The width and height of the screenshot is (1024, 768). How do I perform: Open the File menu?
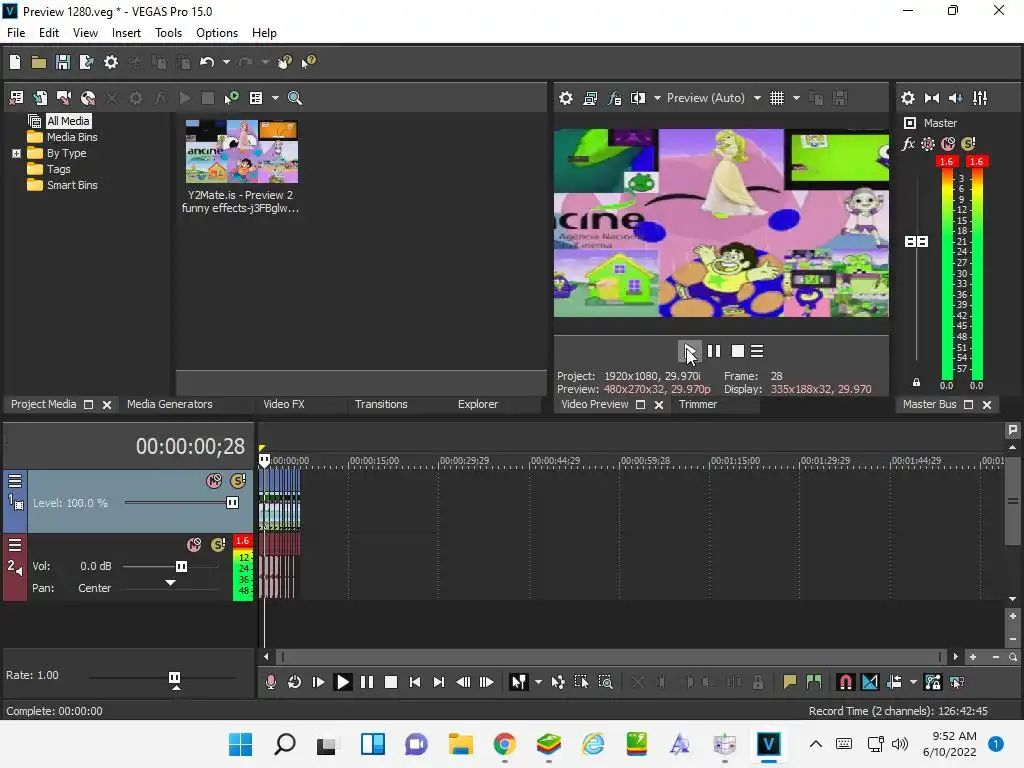point(16,33)
